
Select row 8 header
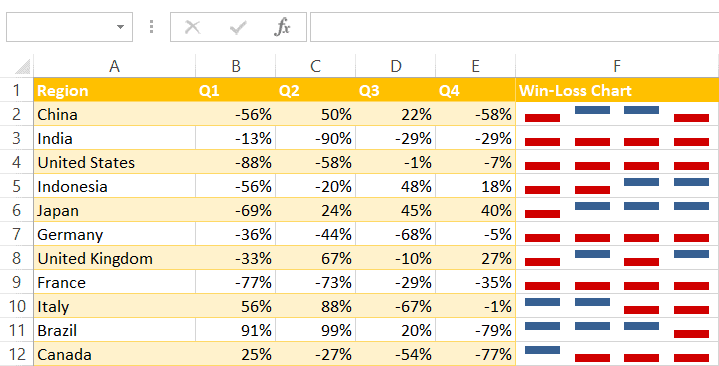point(17,258)
